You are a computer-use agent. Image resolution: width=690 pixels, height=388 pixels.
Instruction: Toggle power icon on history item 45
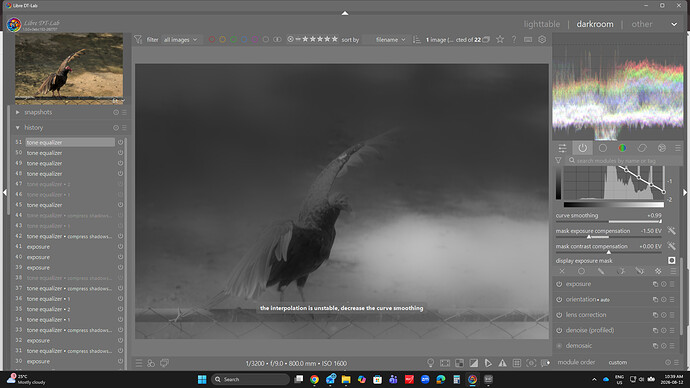click(x=120, y=205)
